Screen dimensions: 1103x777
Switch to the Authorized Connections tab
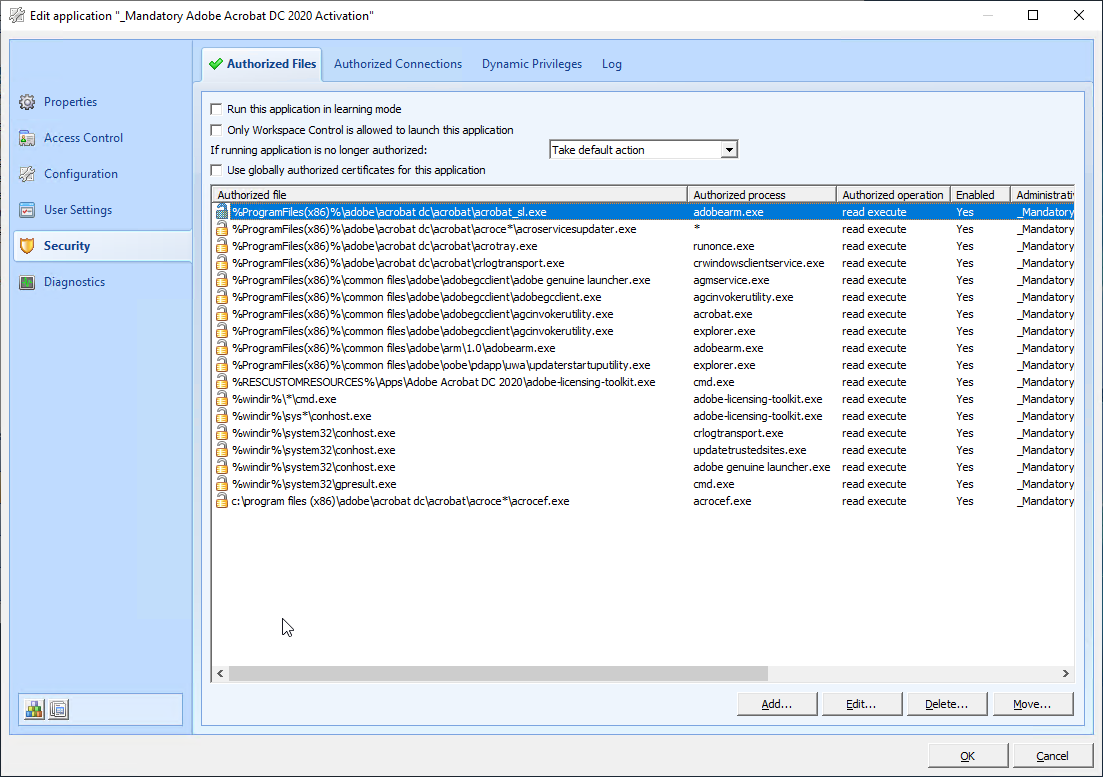coord(398,64)
